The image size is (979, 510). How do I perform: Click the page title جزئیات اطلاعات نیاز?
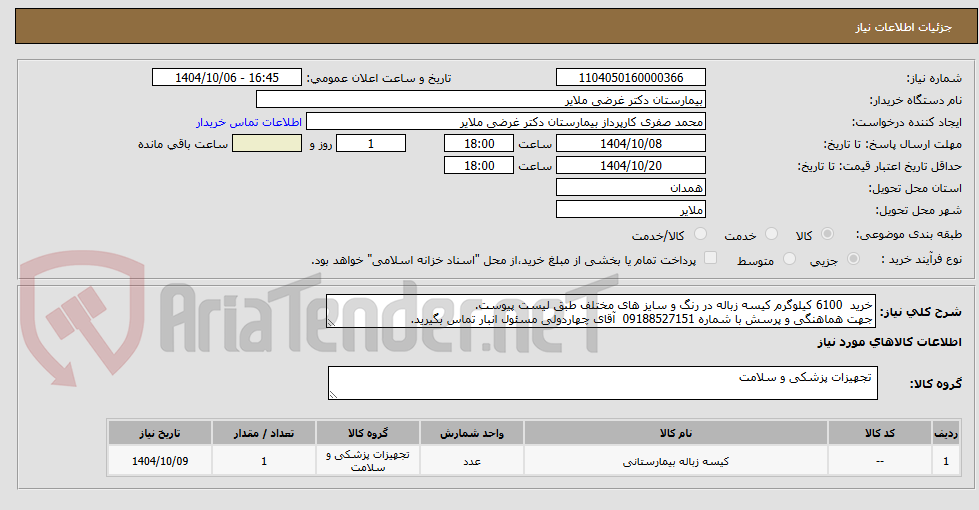click(903, 27)
